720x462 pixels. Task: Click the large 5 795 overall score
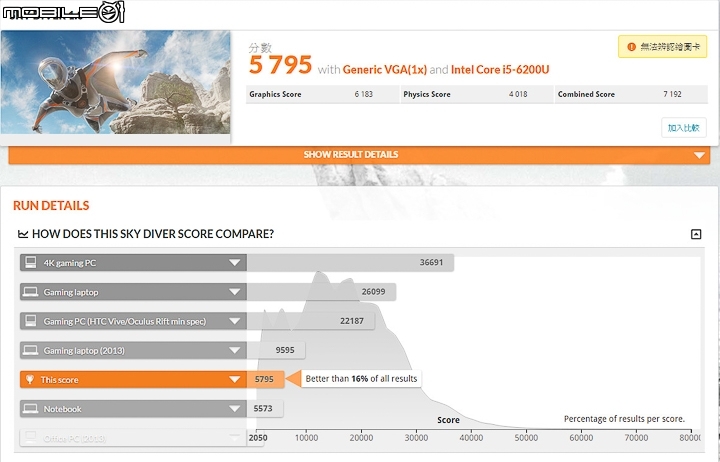coord(281,65)
